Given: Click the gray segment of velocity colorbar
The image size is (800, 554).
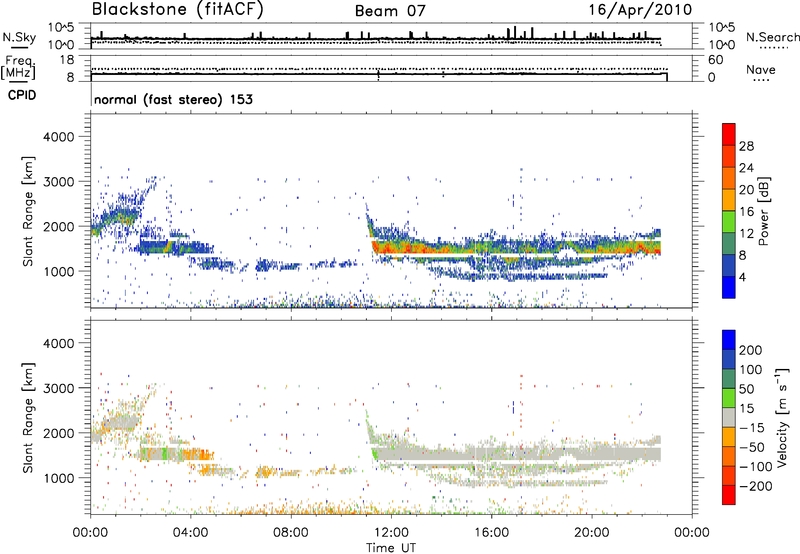Looking at the screenshot, I should (x=729, y=417).
